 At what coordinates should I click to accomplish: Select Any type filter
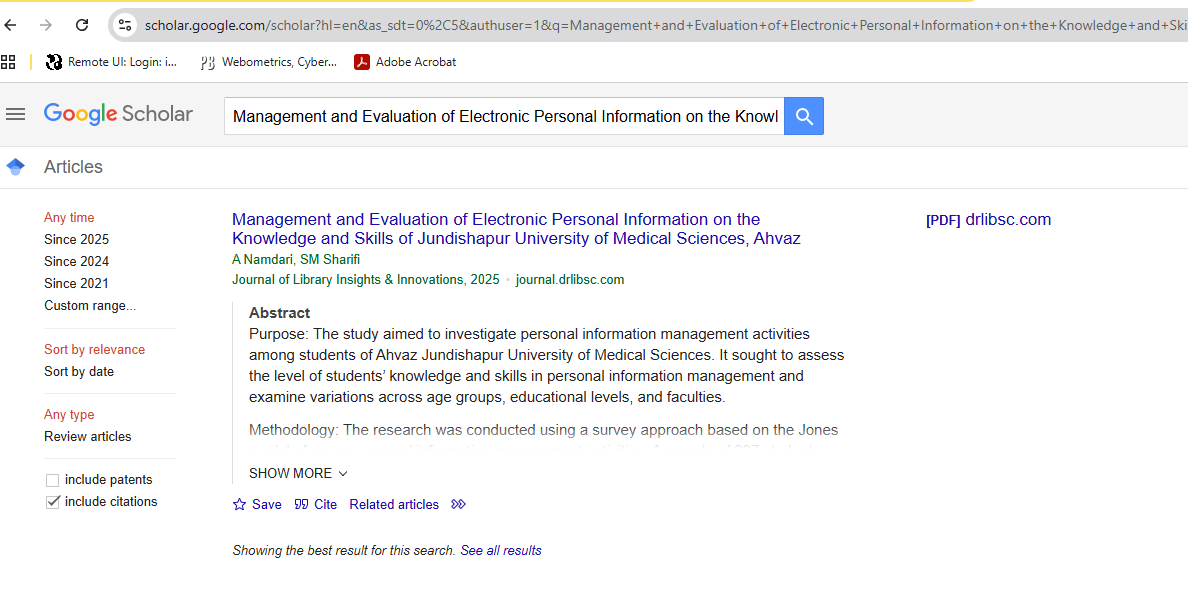click(x=69, y=415)
